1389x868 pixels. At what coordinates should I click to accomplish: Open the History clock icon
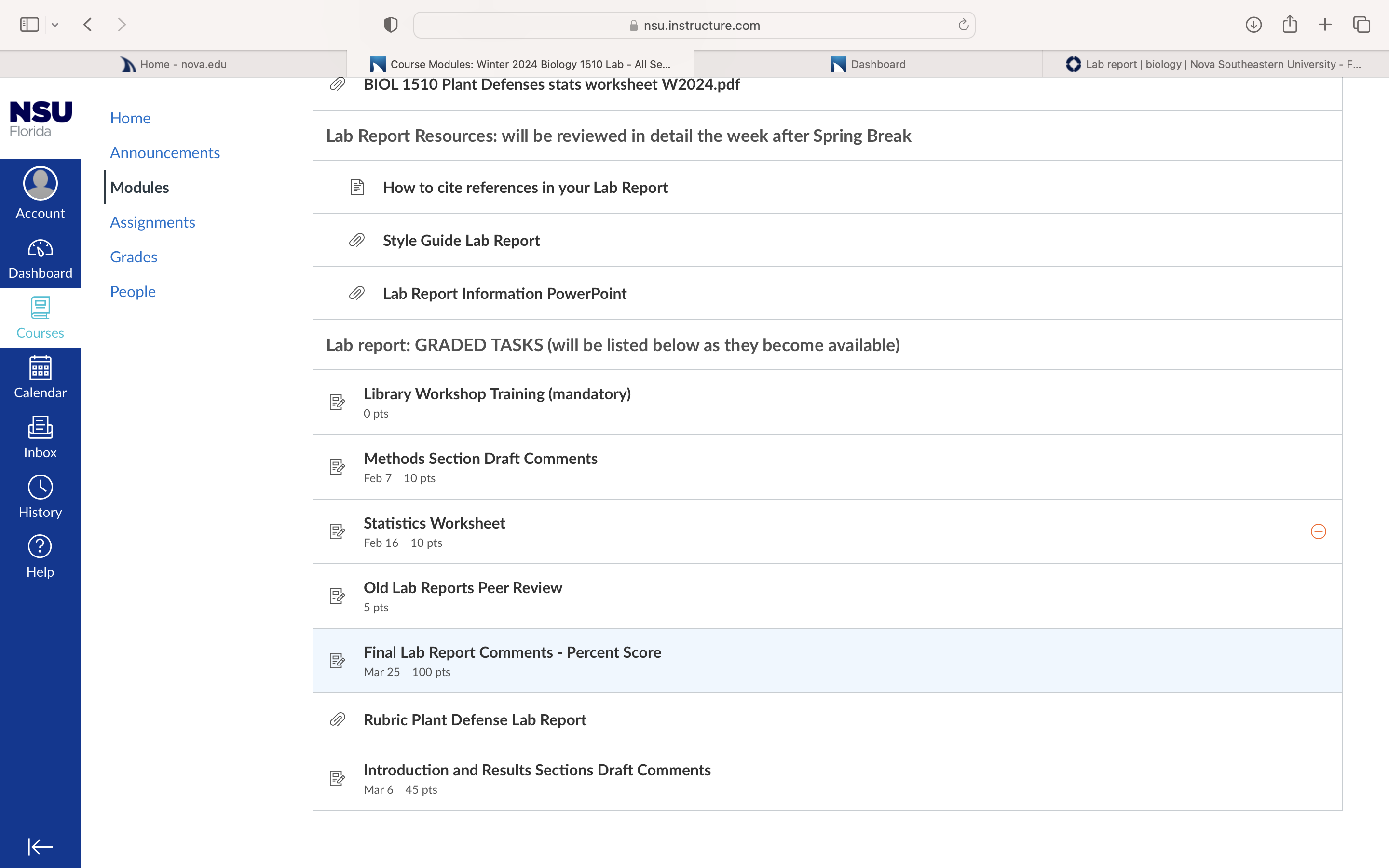point(40,487)
